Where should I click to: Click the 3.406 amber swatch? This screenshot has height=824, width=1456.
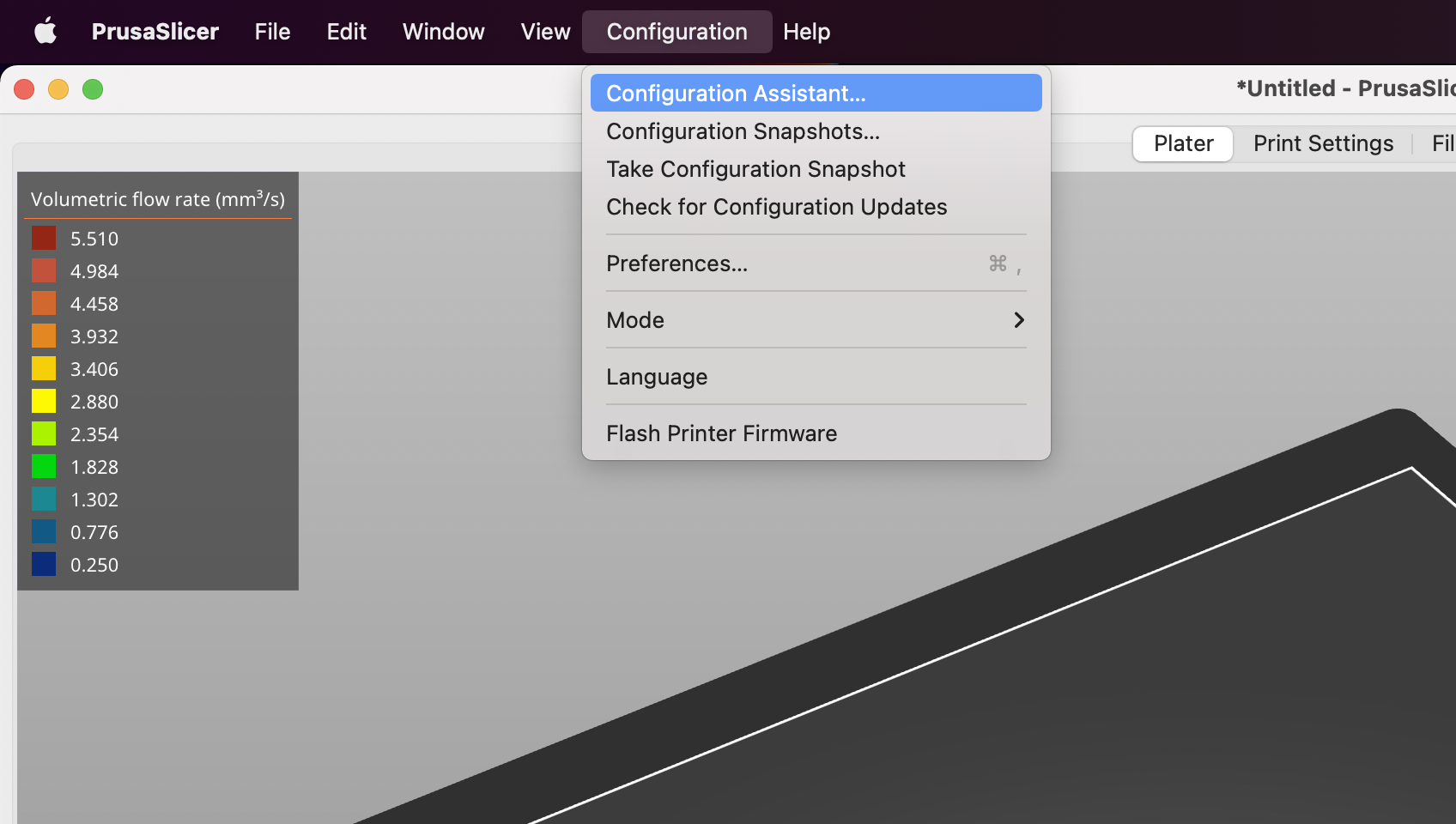tap(44, 368)
